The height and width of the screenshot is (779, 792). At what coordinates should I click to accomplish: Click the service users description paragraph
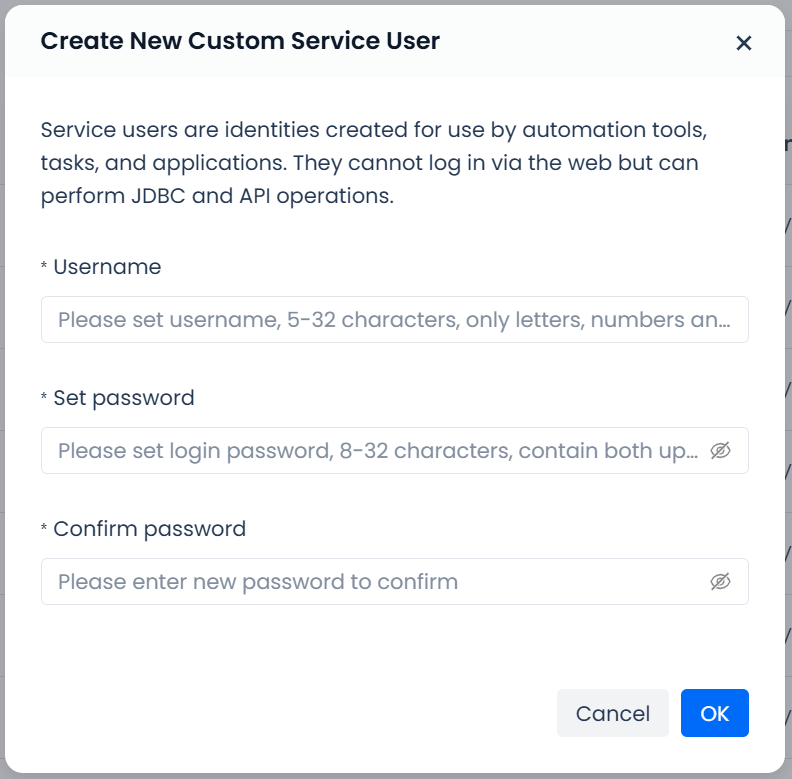[372, 163]
